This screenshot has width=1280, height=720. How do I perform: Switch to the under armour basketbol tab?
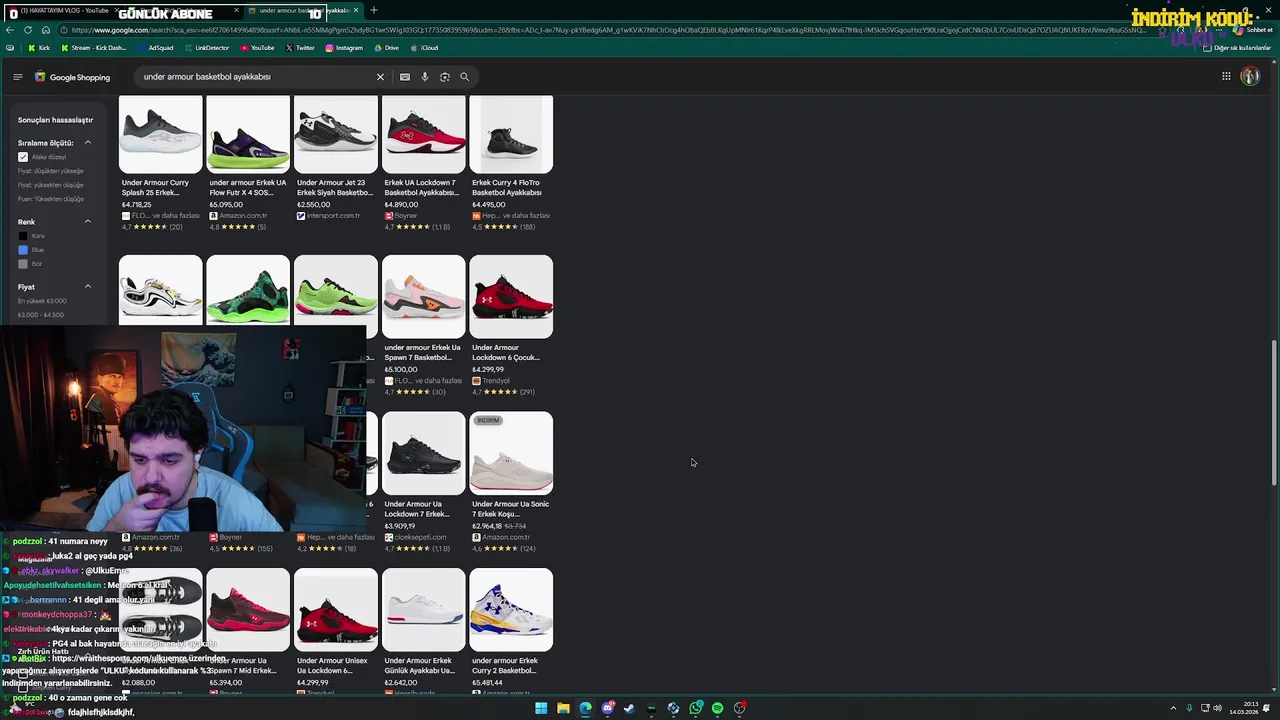[x=305, y=10]
